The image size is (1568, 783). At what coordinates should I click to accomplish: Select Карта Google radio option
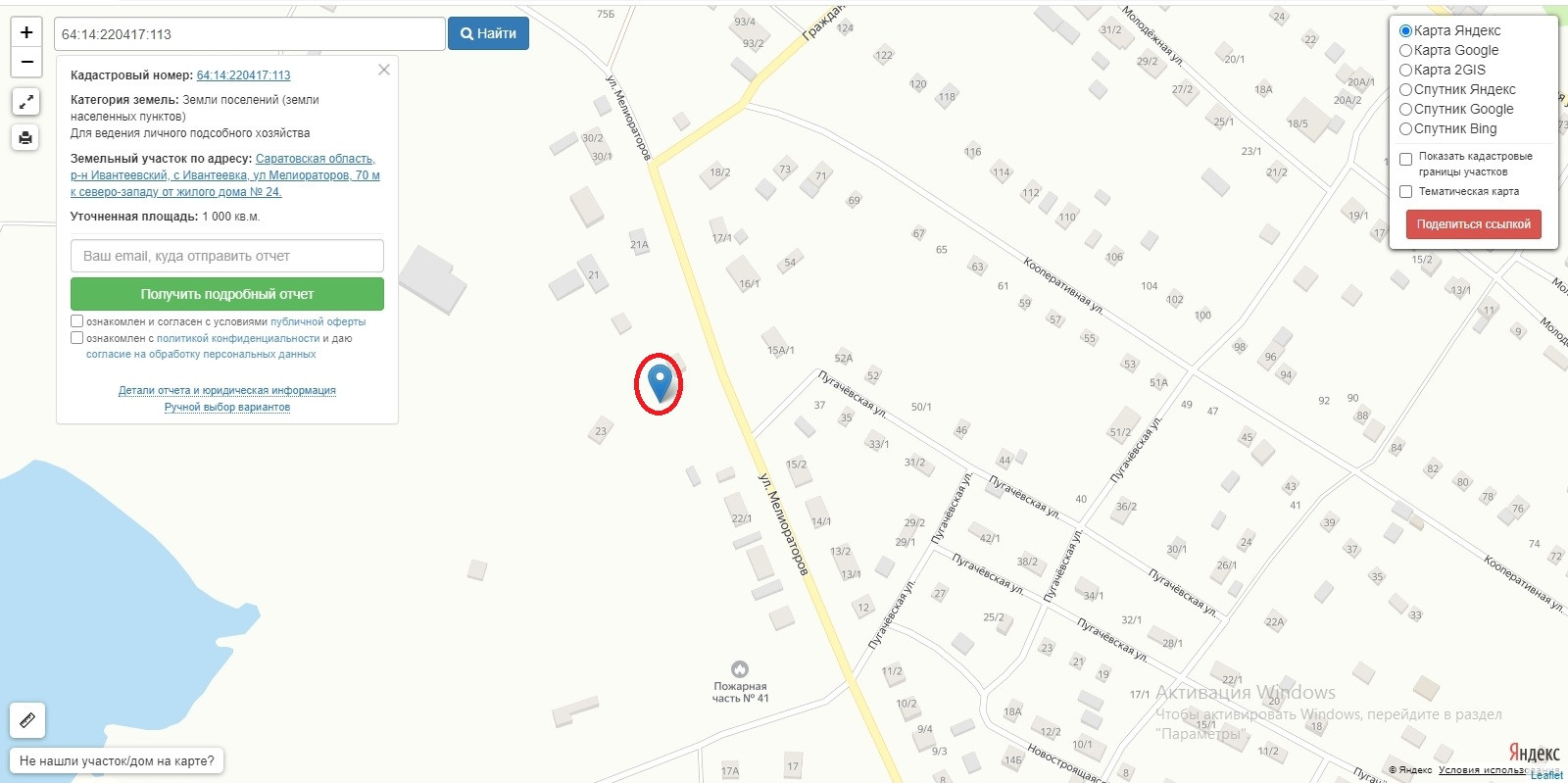pyautogui.click(x=1405, y=50)
